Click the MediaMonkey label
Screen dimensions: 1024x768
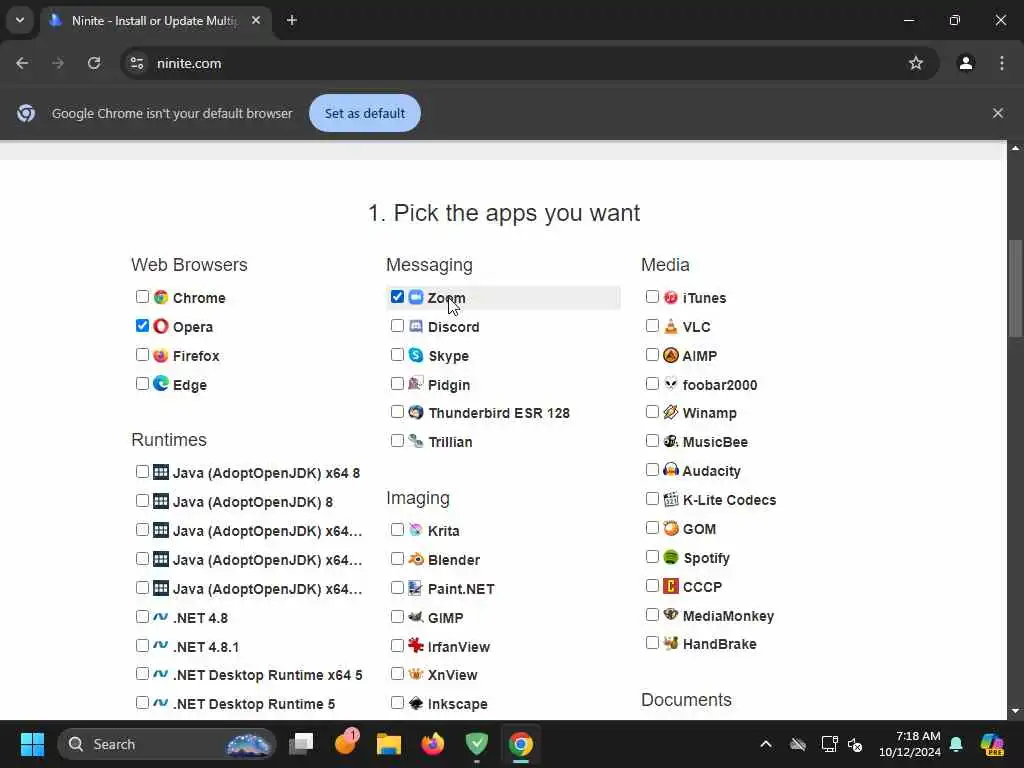(x=728, y=615)
